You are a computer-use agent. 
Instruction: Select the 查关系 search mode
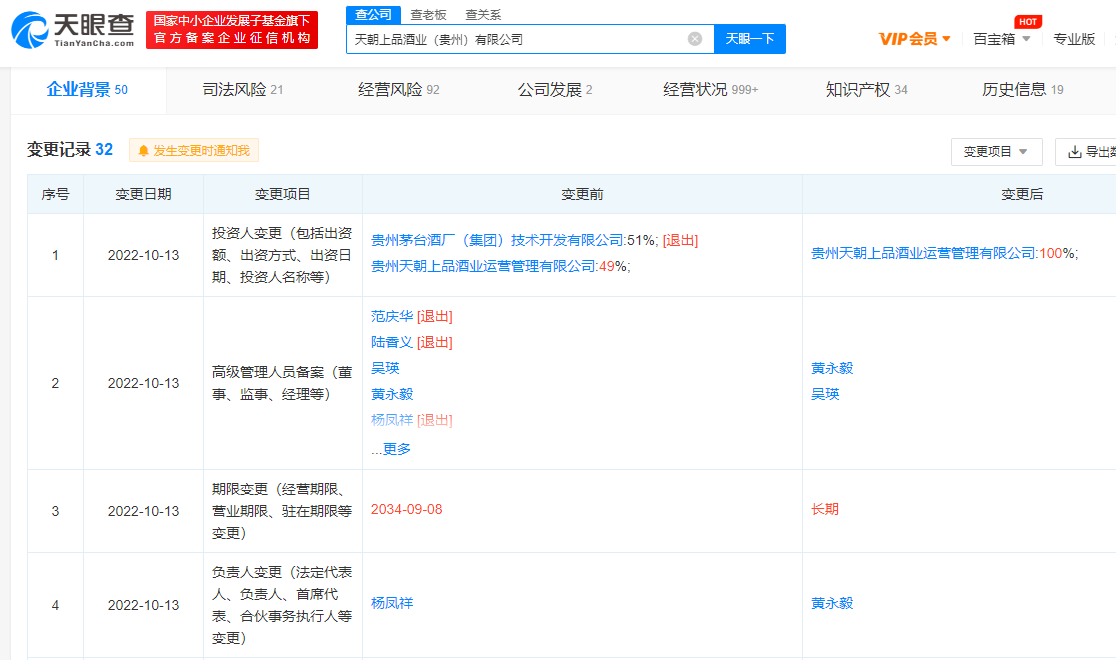pyautogui.click(x=483, y=14)
